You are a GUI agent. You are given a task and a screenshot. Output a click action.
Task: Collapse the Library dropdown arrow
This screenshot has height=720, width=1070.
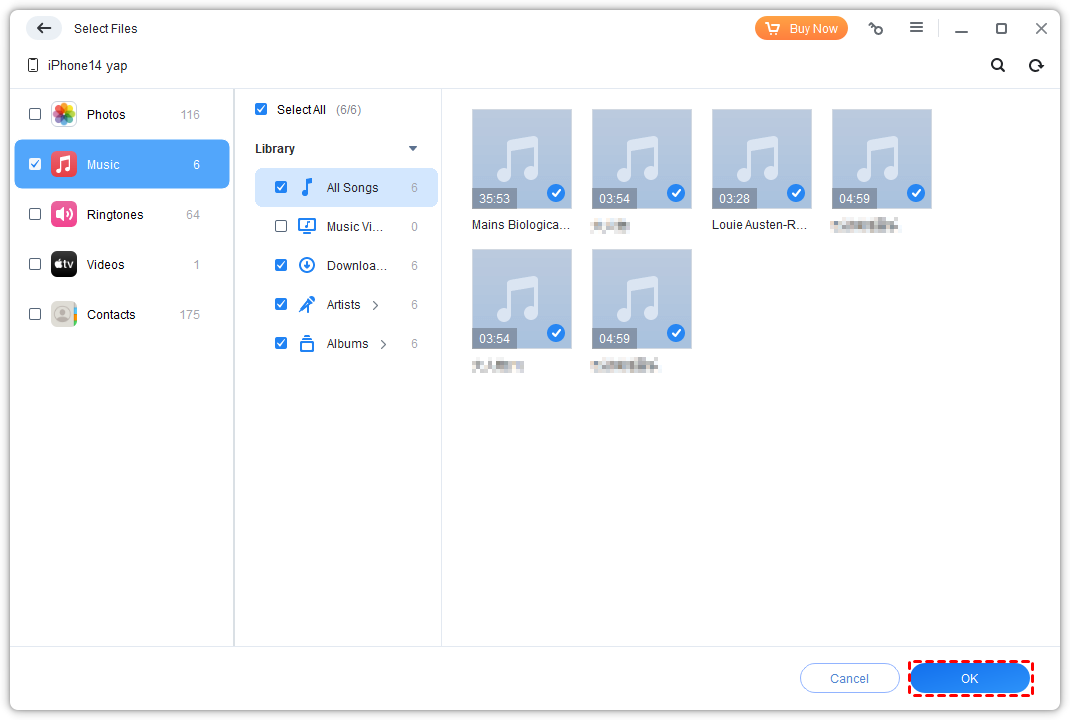pos(413,149)
